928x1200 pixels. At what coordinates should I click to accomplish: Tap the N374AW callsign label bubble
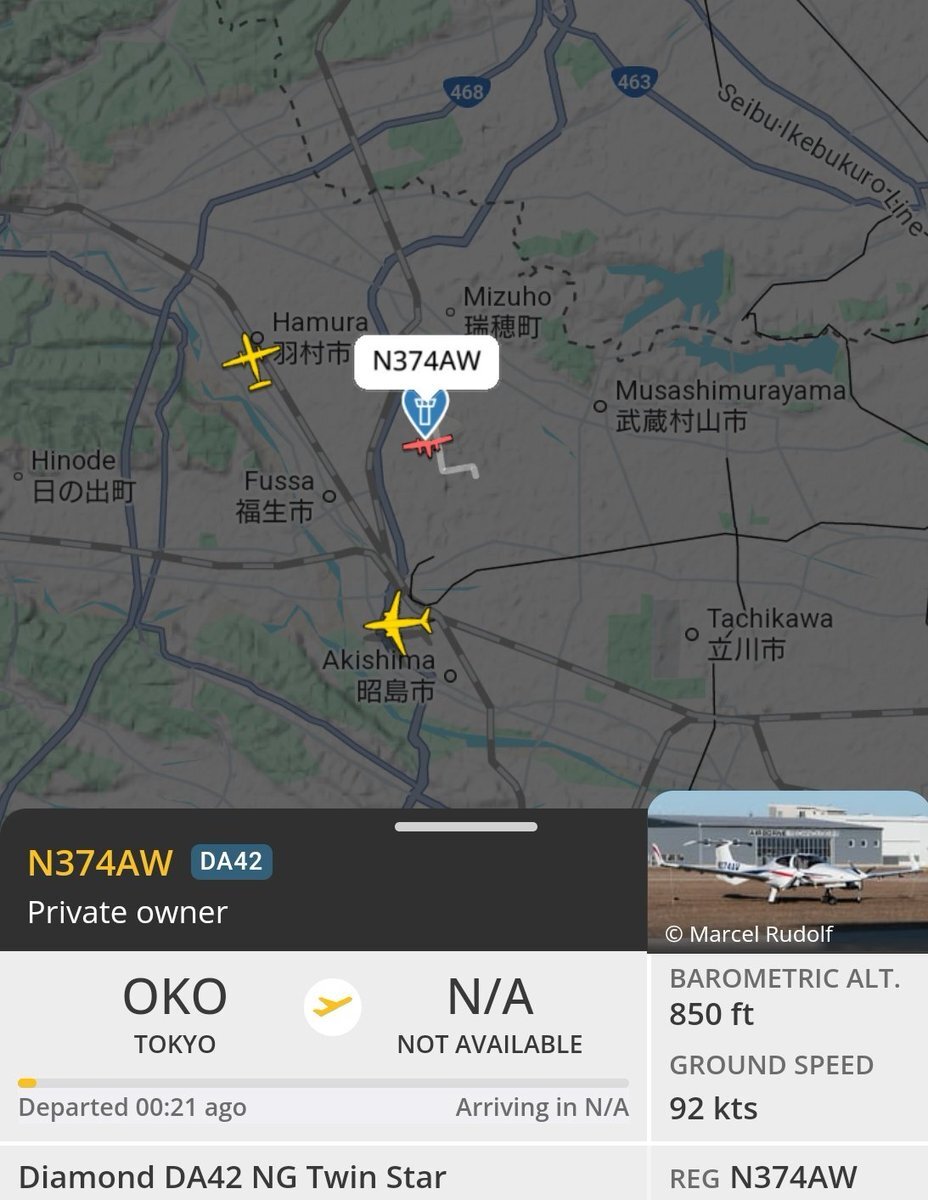click(x=426, y=361)
